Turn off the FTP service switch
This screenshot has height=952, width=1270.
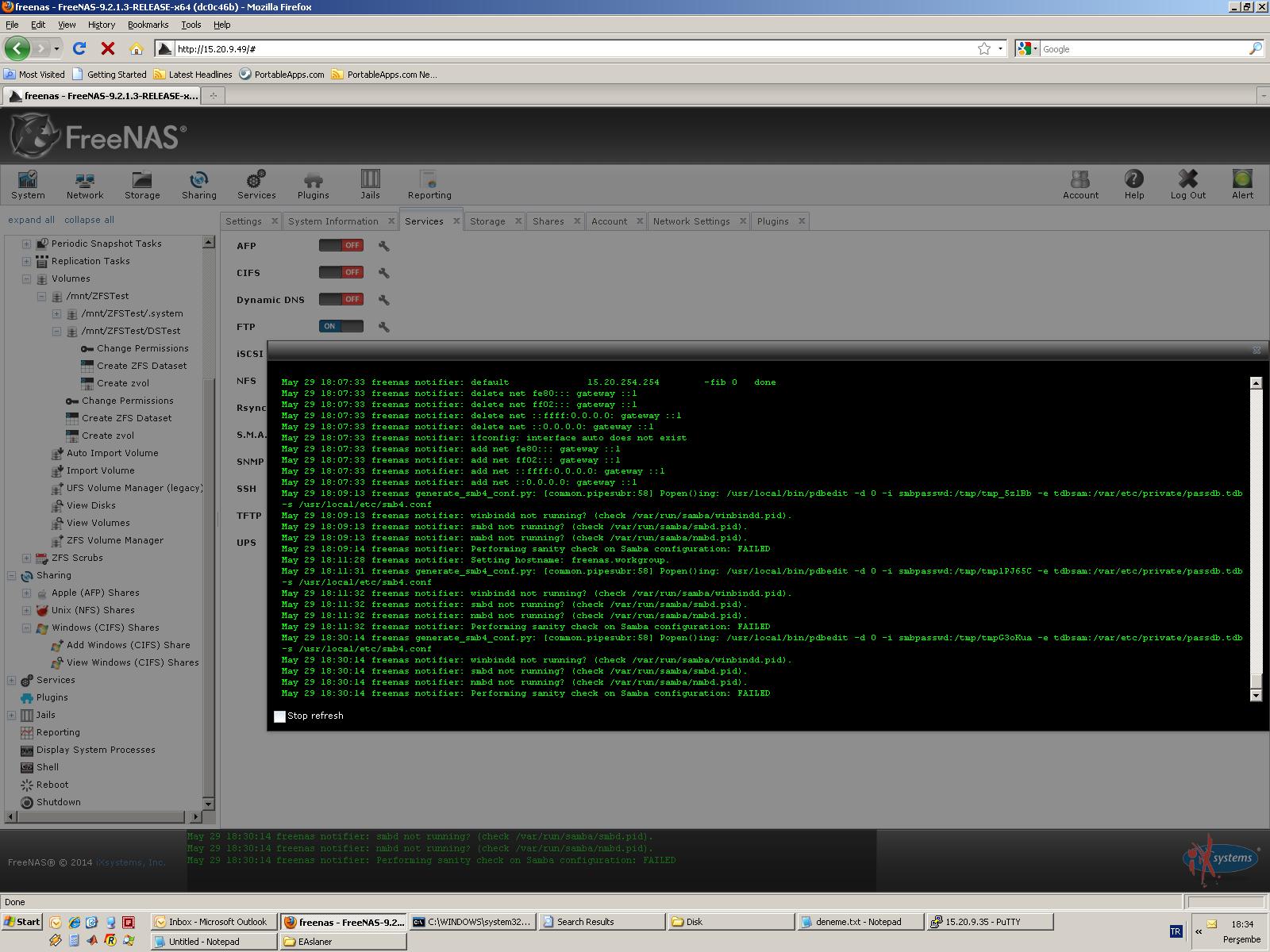coord(341,326)
